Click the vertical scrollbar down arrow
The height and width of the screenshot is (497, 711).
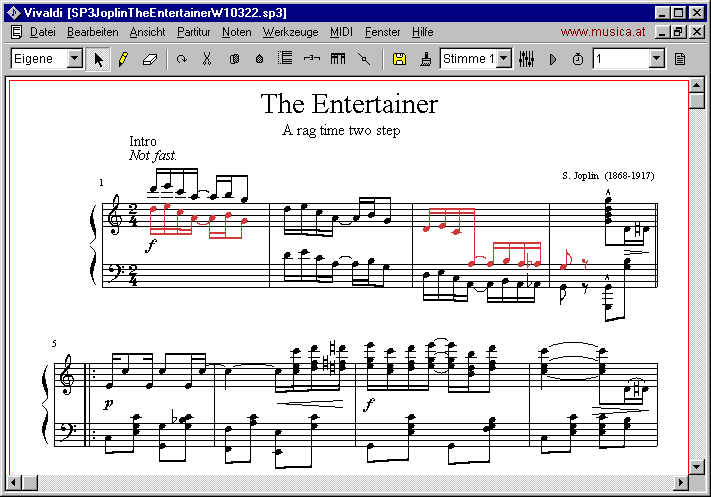pyautogui.click(x=697, y=467)
